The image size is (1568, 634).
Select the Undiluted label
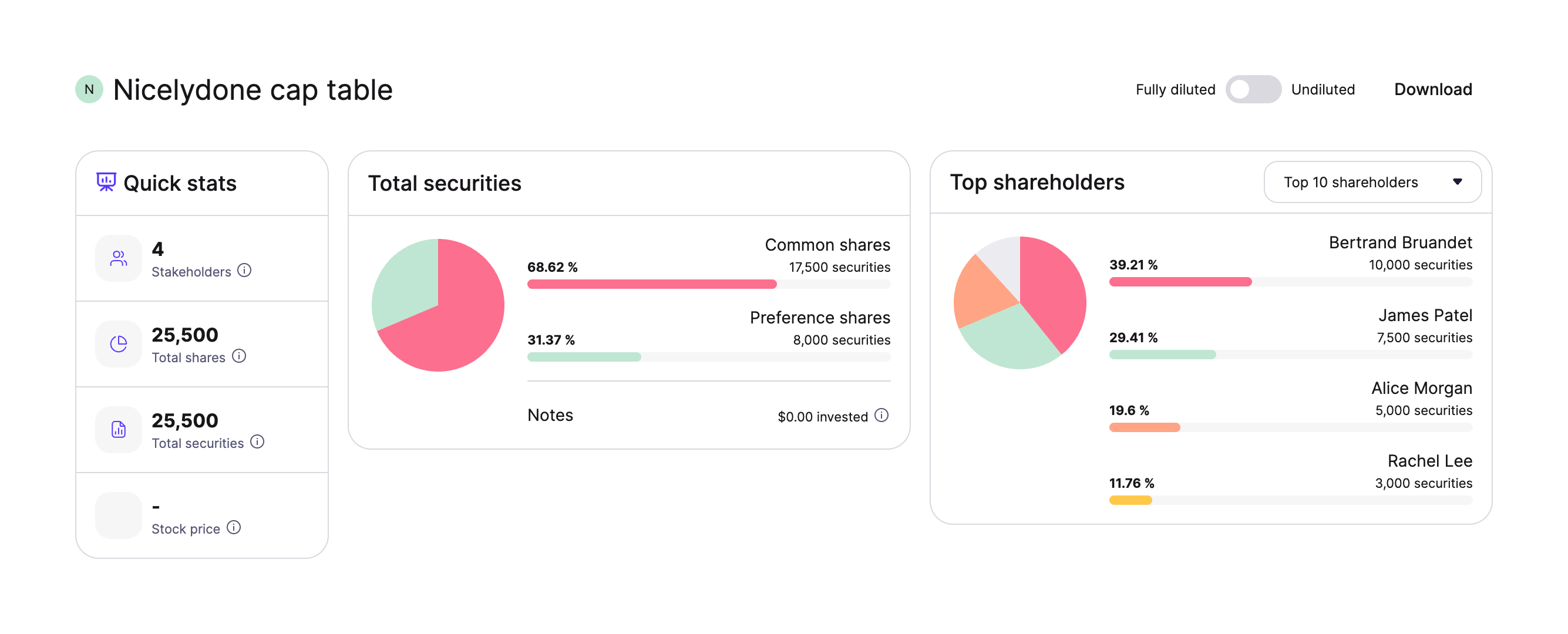(x=1323, y=90)
